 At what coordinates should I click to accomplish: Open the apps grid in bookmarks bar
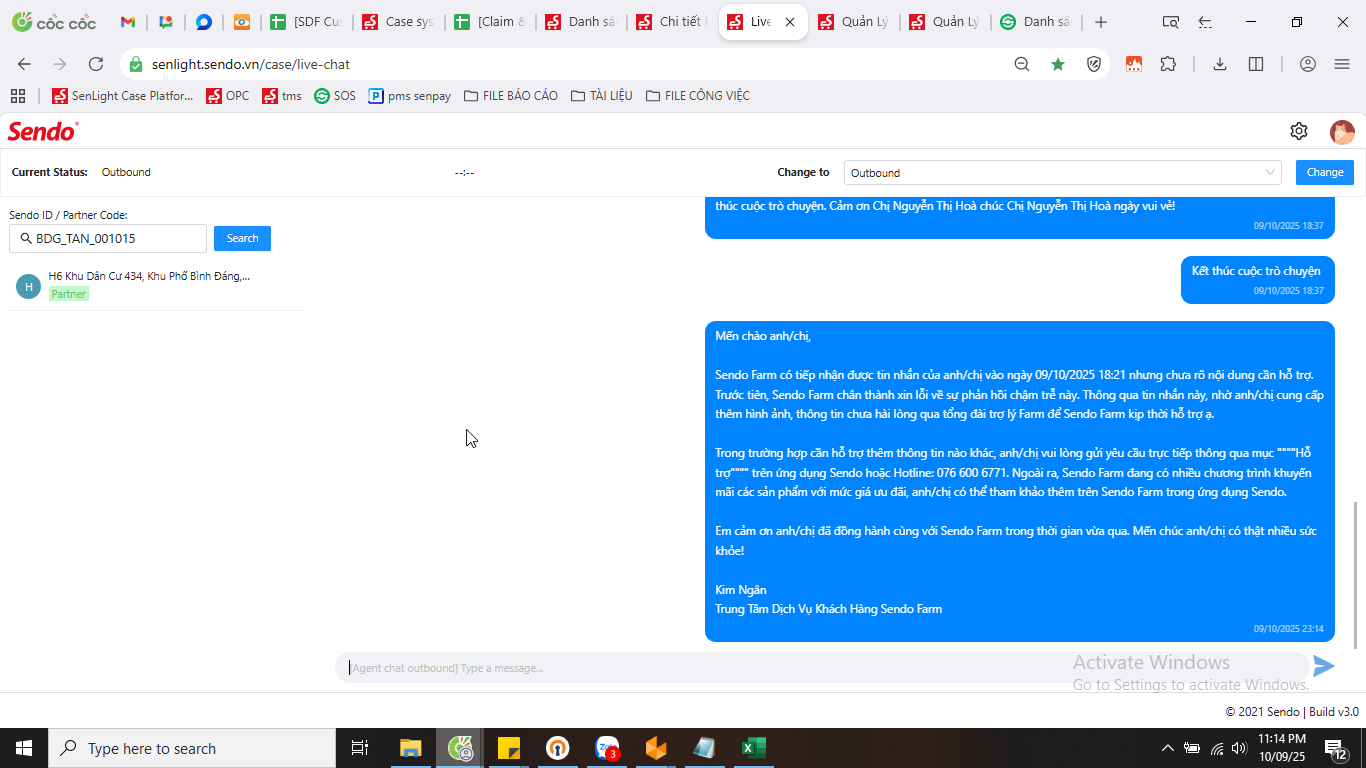(x=18, y=96)
